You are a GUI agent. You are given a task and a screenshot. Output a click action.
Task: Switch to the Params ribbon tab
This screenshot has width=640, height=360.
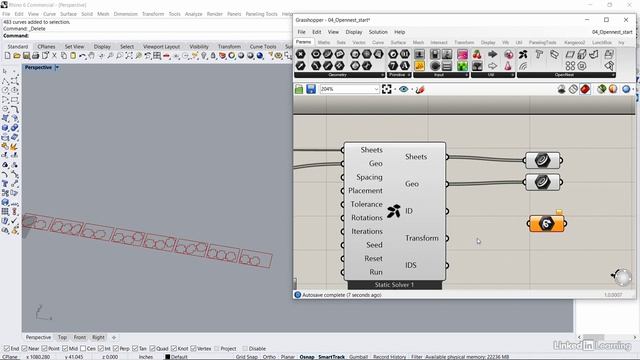pyautogui.click(x=303, y=42)
